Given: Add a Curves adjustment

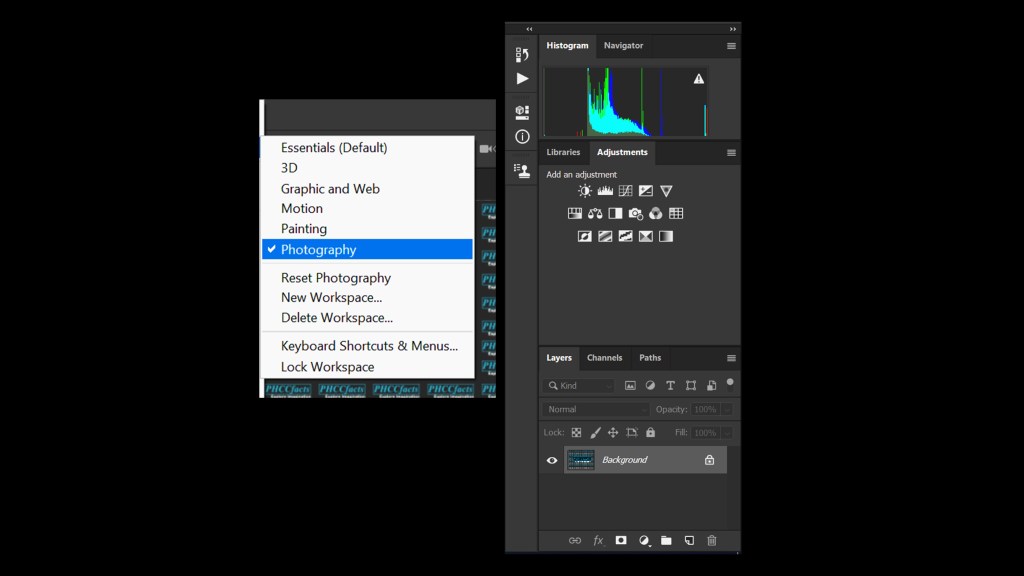Looking at the screenshot, I should pyautogui.click(x=625, y=191).
